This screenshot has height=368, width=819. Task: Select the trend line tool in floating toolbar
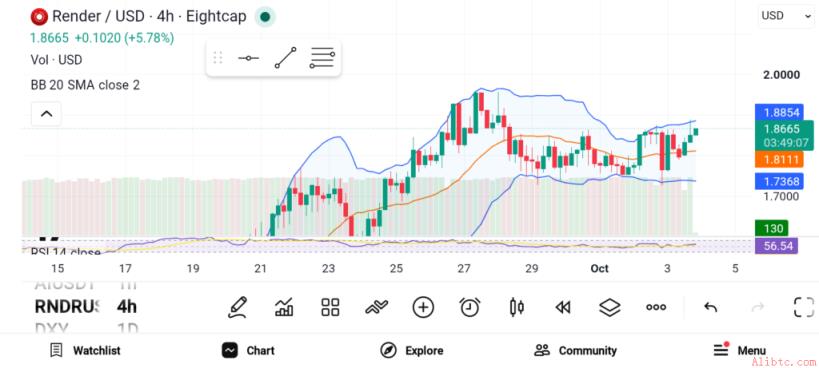click(x=285, y=58)
